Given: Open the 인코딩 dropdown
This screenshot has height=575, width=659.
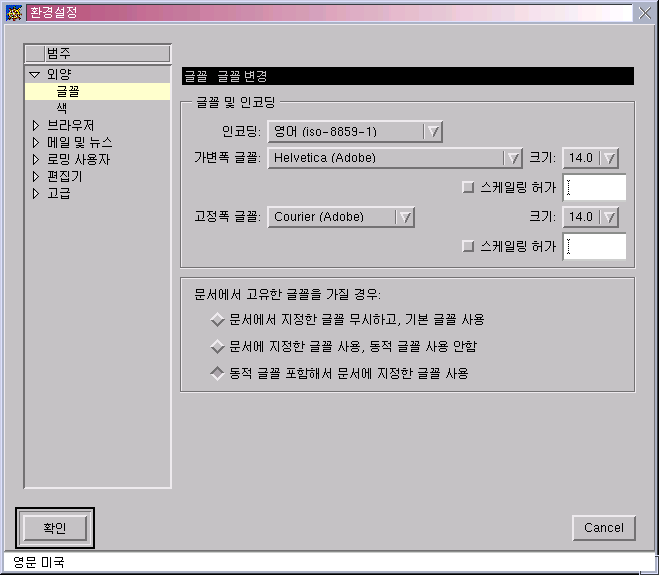Looking at the screenshot, I should 432,131.
